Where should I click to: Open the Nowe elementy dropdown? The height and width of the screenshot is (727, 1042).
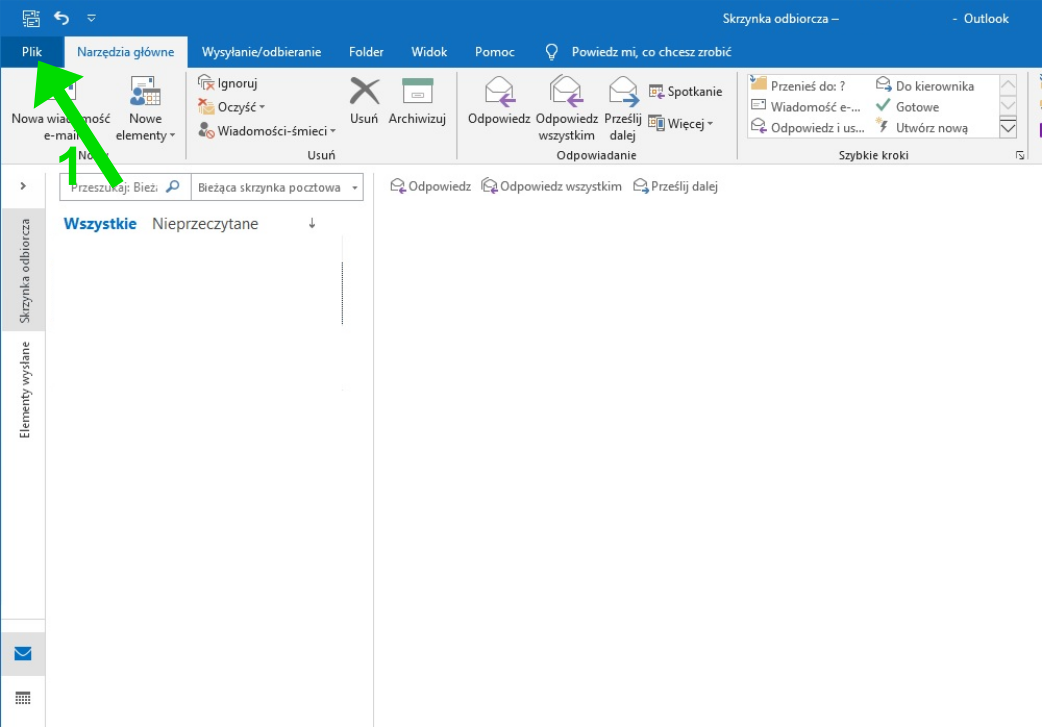pos(145,110)
